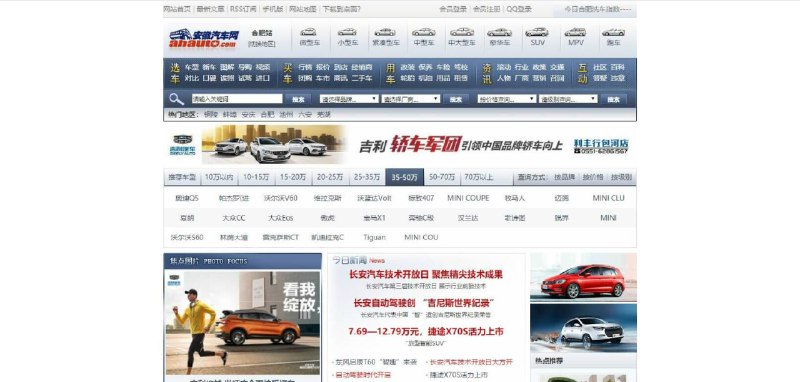The height and width of the screenshot is (382, 800).
Task: Query by 按品牌 mode
Action: pyautogui.click(x=565, y=177)
